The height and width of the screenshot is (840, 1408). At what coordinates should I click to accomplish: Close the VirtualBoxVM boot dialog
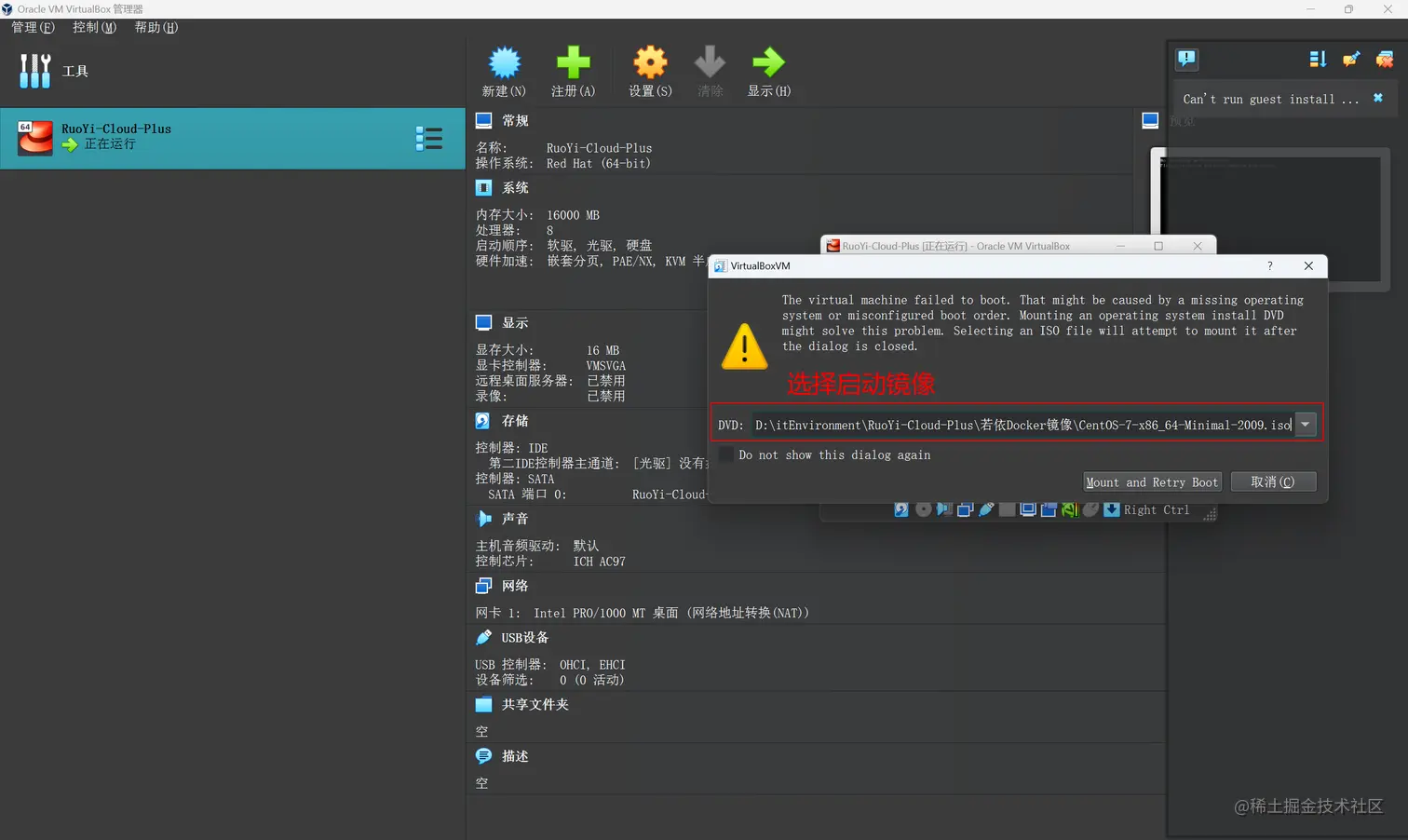point(1308,265)
